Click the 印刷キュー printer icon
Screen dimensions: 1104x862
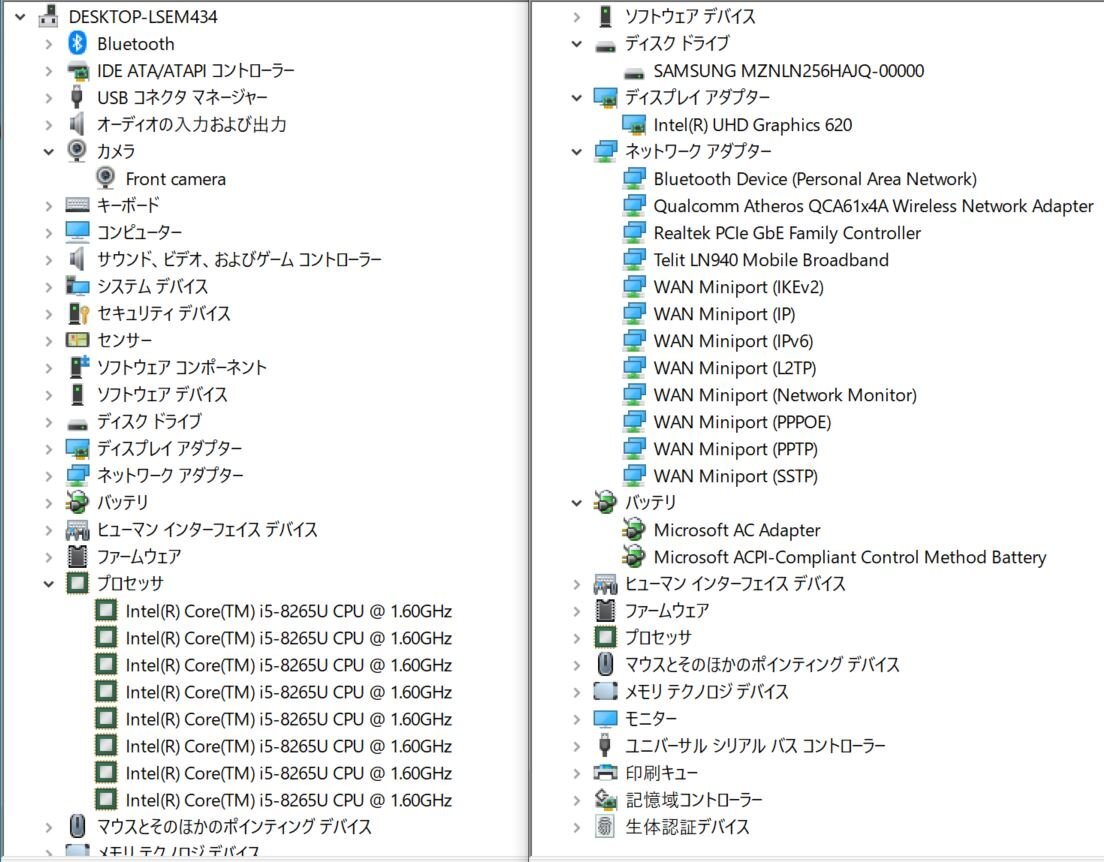coord(605,773)
